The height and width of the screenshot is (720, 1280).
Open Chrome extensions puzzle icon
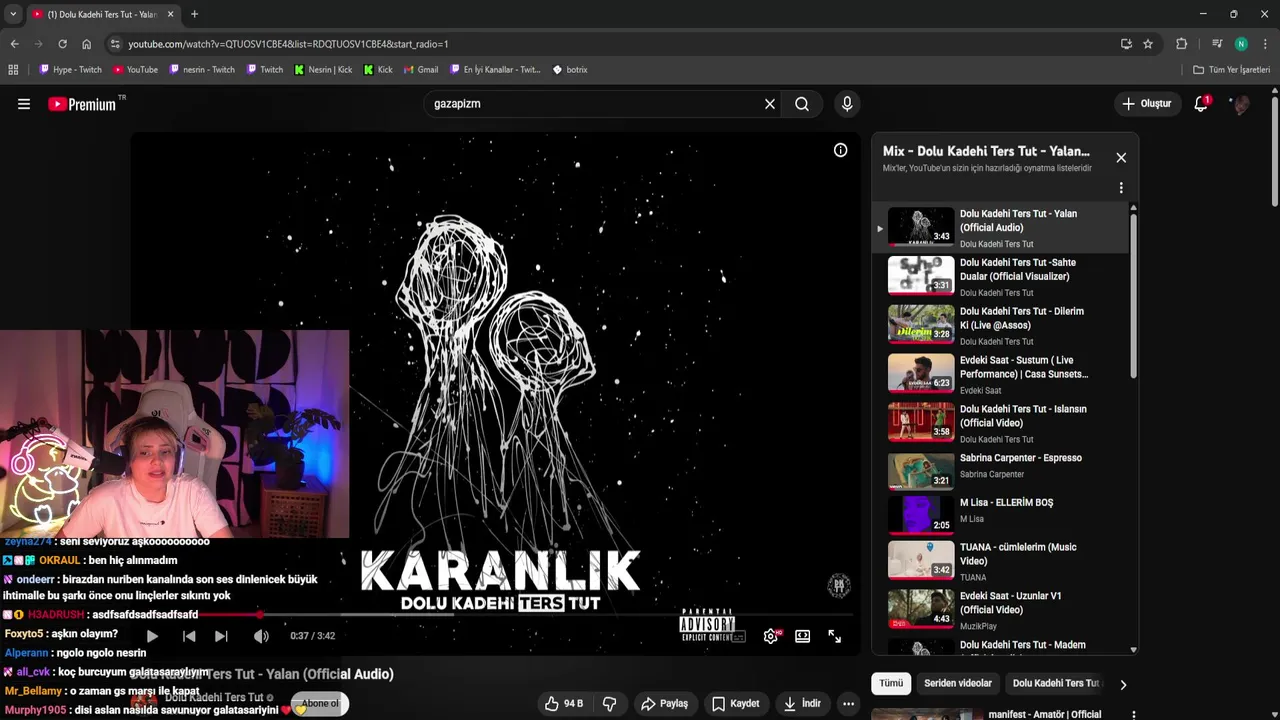(1181, 44)
